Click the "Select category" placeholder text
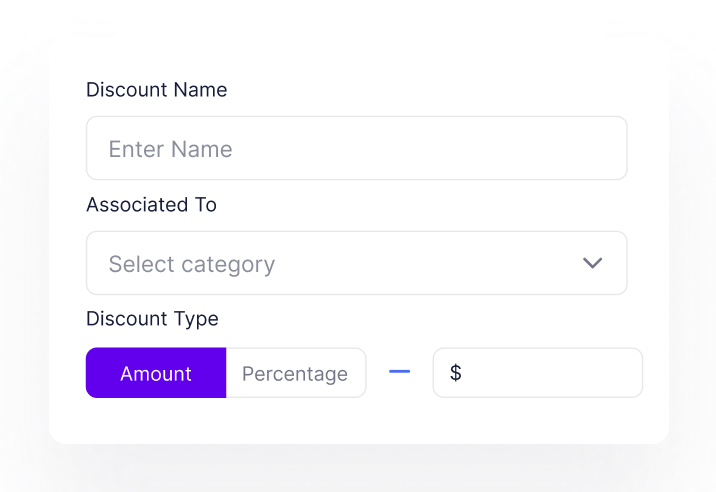716x492 pixels. (191, 264)
